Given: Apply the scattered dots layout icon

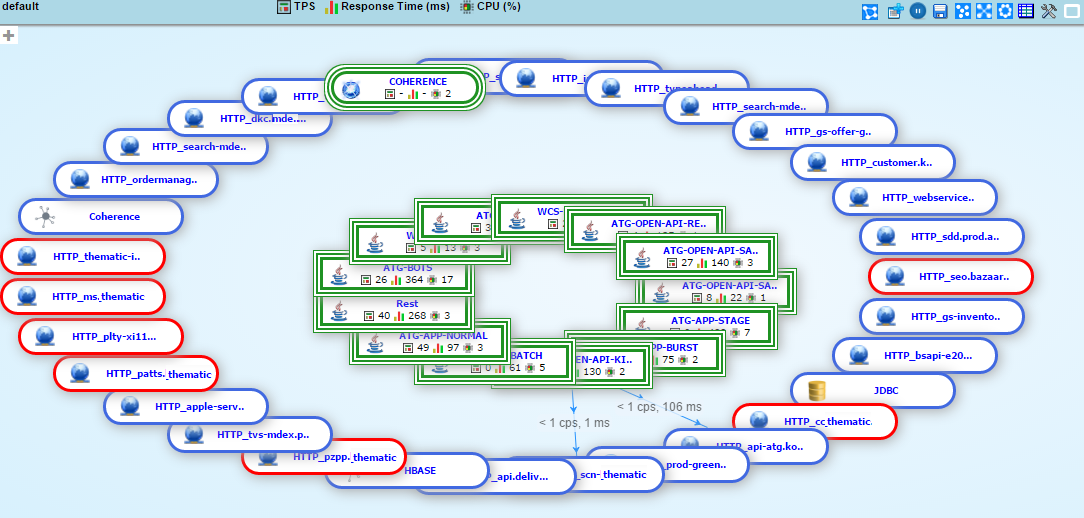Looking at the screenshot, I should point(962,12).
